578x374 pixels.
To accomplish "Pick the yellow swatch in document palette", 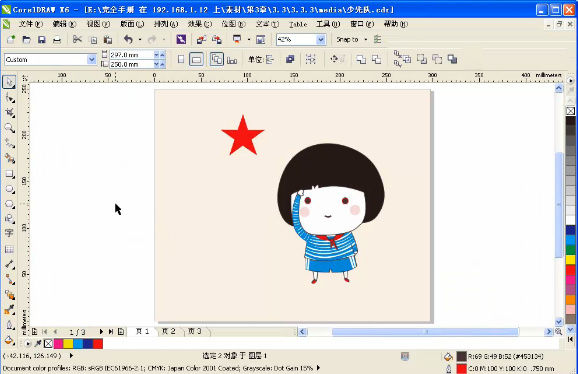I will [x=68, y=343].
